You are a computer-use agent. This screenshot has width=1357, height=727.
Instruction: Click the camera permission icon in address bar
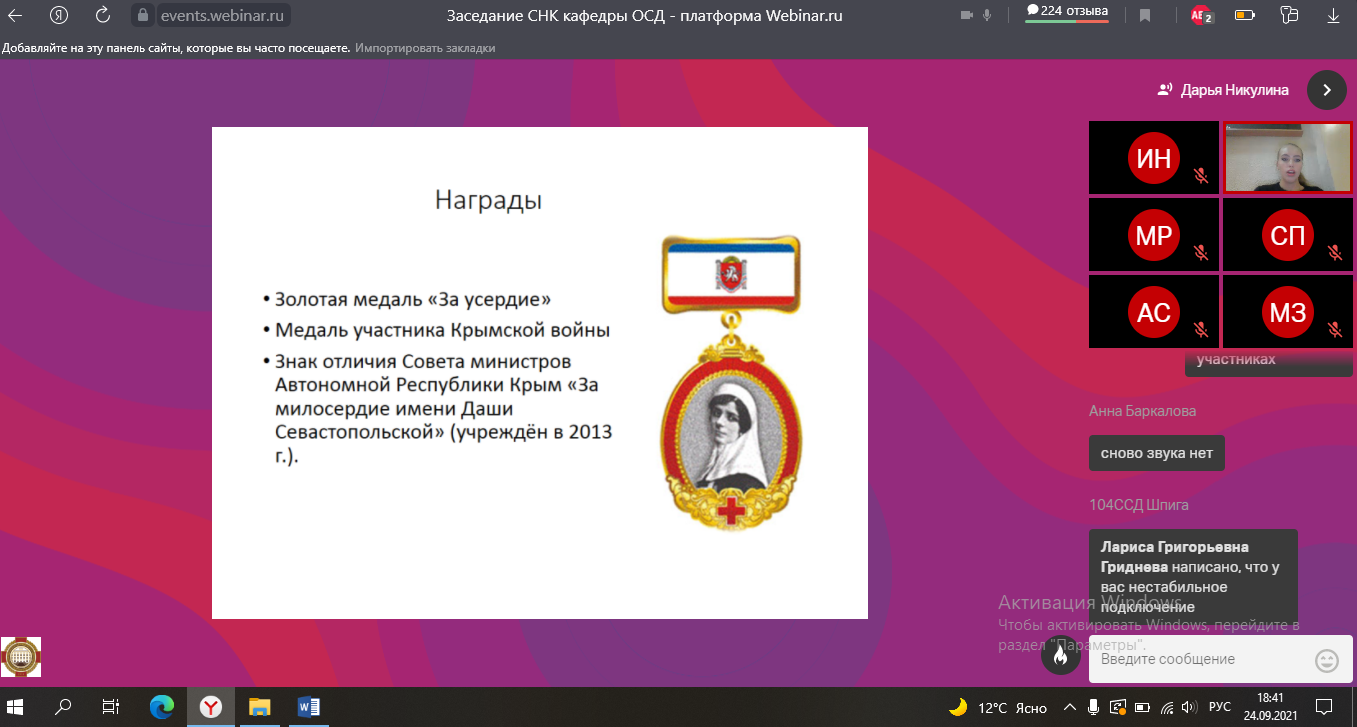pyautogui.click(x=966, y=15)
